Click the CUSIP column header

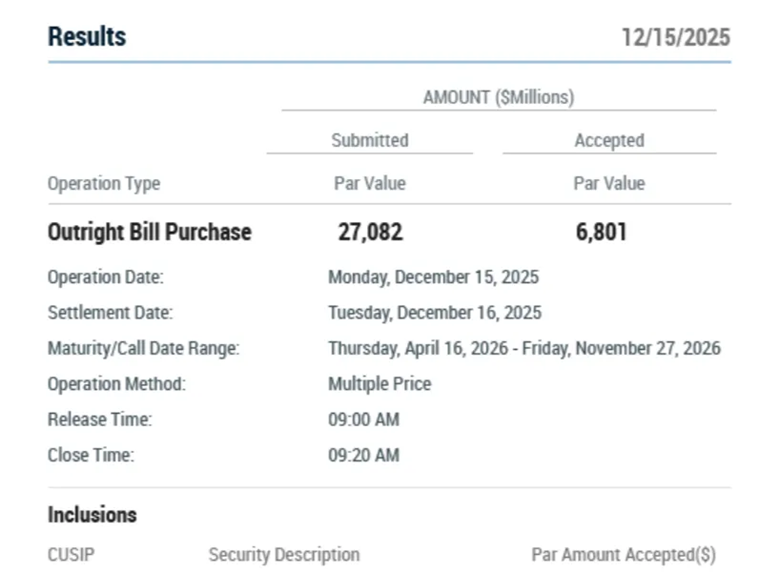71,554
